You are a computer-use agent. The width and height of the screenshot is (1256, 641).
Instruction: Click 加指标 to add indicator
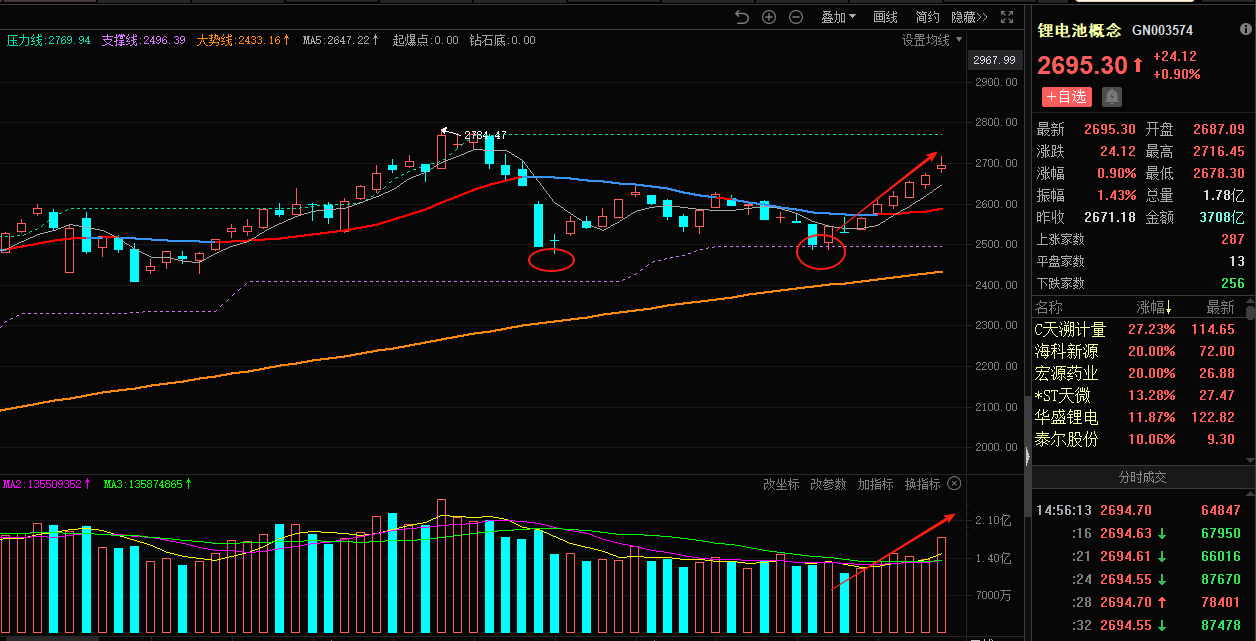(875, 484)
